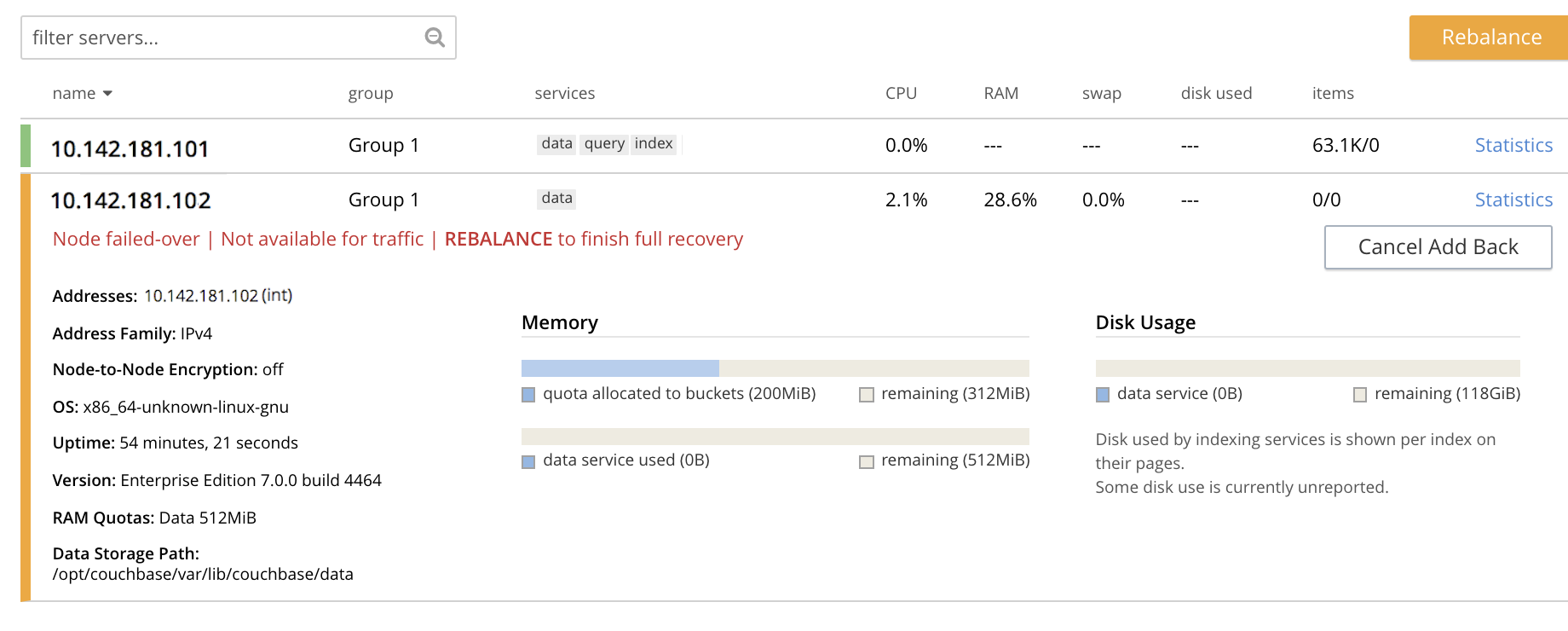Click the green health indicator beside node 10.142.181.101
The width and height of the screenshot is (1568, 631).
pyautogui.click(x=26, y=145)
